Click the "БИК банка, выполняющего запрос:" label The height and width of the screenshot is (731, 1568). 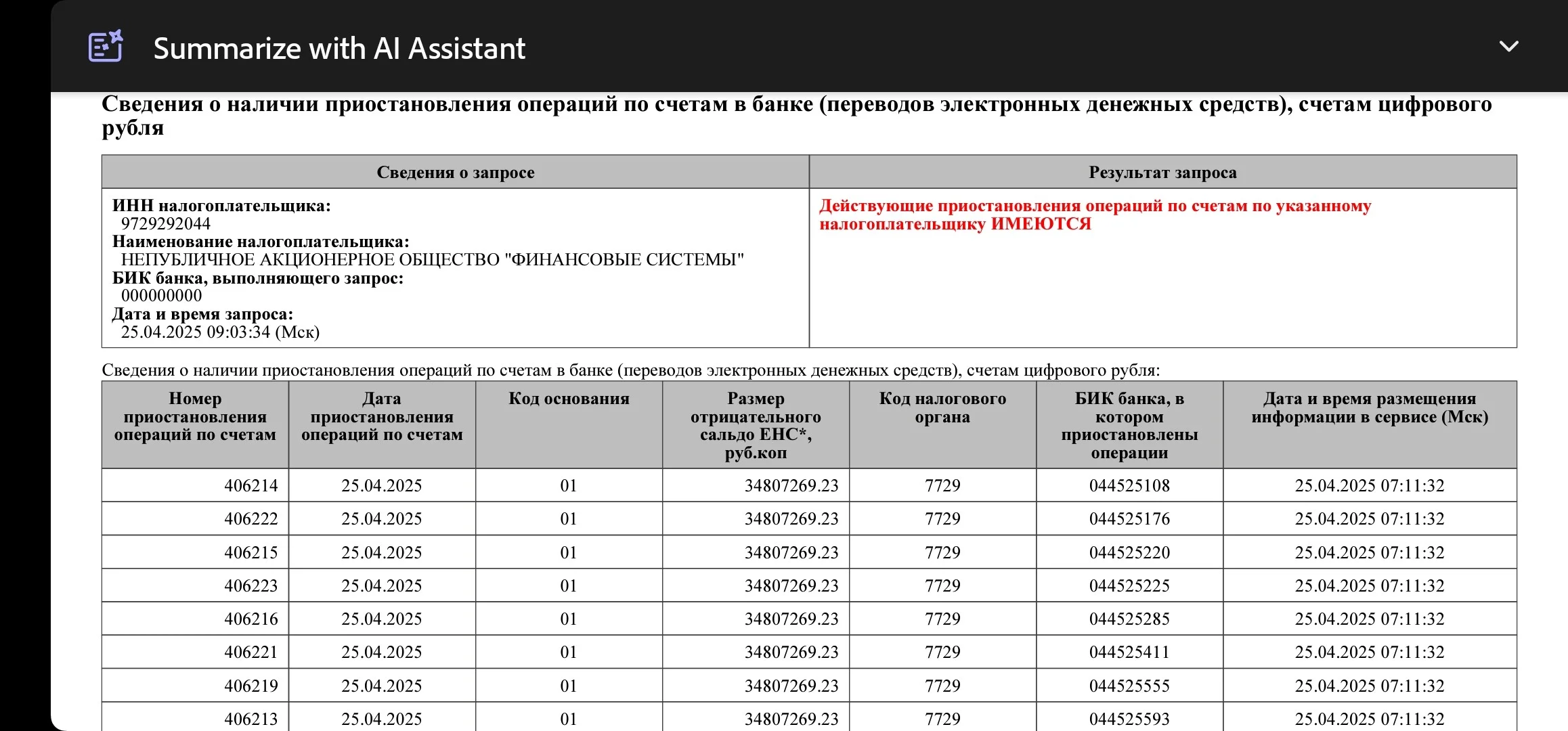(x=258, y=278)
